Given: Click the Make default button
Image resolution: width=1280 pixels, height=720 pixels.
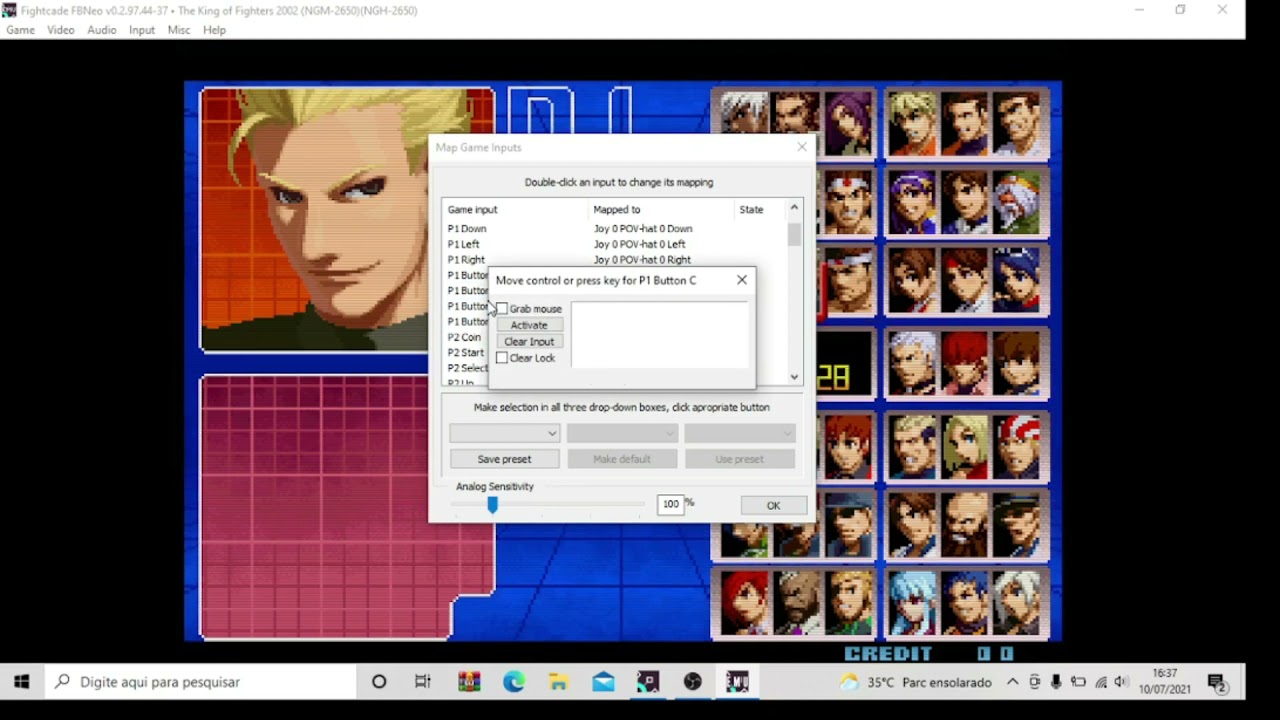Looking at the screenshot, I should pyautogui.click(x=622, y=459).
